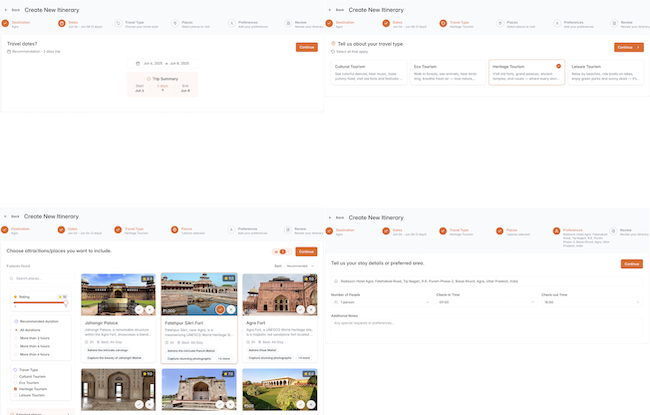Click the Places step icon in places screen
This screenshot has height=415, width=650.
point(175,230)
